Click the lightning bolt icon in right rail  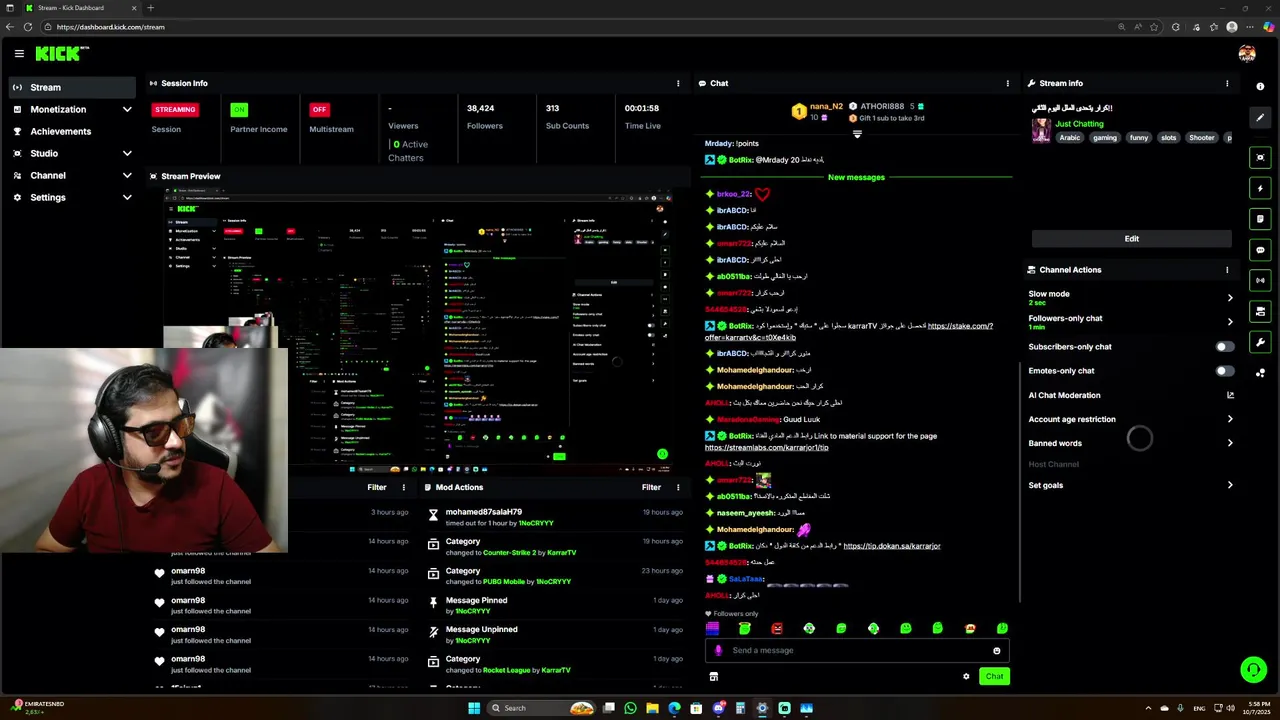point(1260,188)
